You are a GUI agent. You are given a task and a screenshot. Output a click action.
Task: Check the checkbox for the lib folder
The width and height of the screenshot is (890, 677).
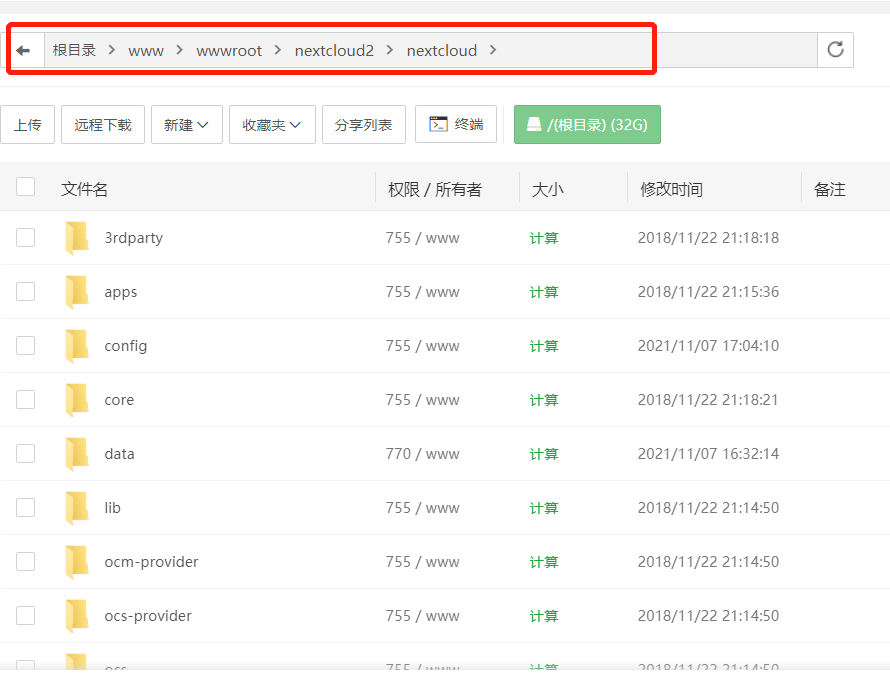25,507
